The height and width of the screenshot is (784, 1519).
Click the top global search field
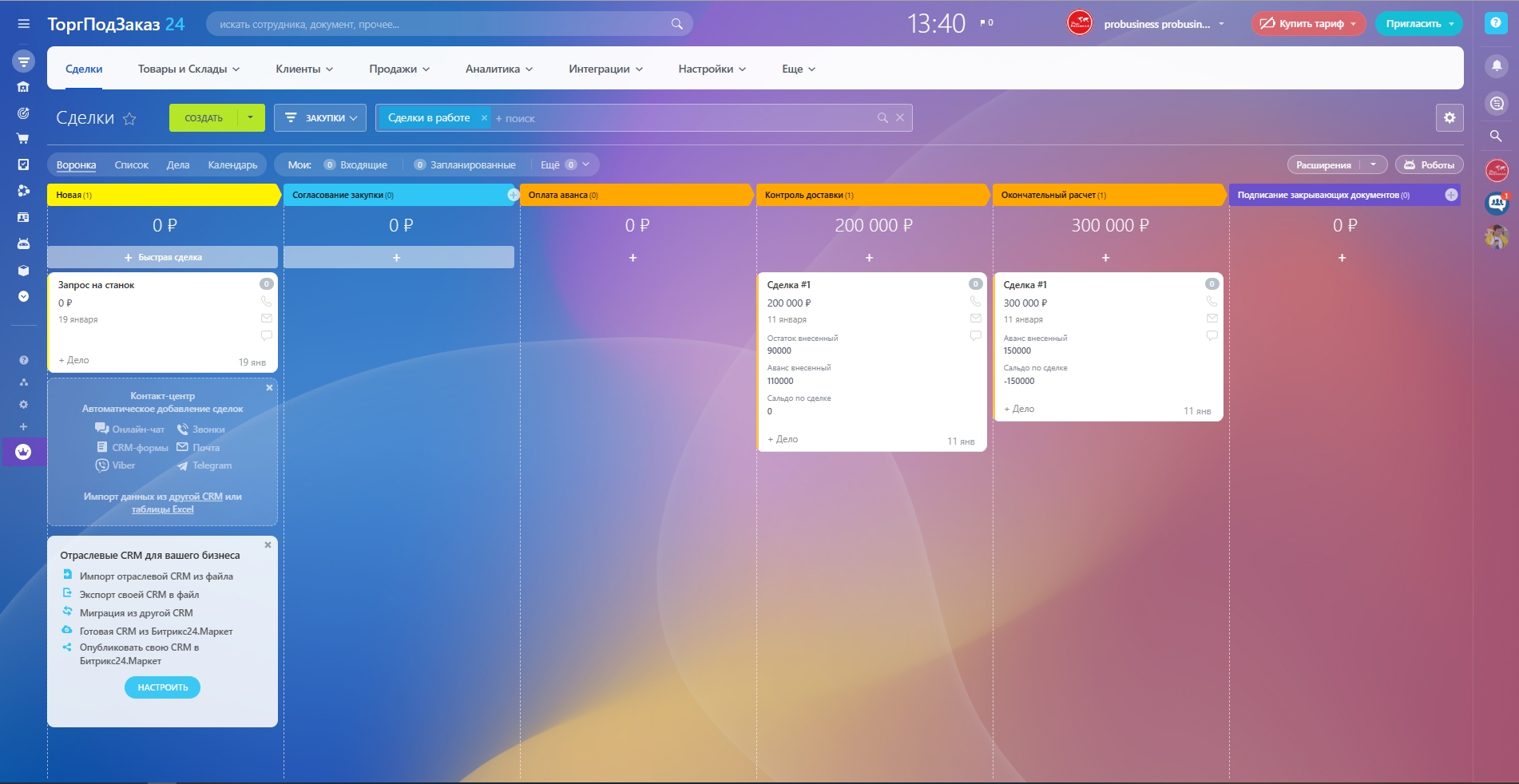tap(450, 24)
